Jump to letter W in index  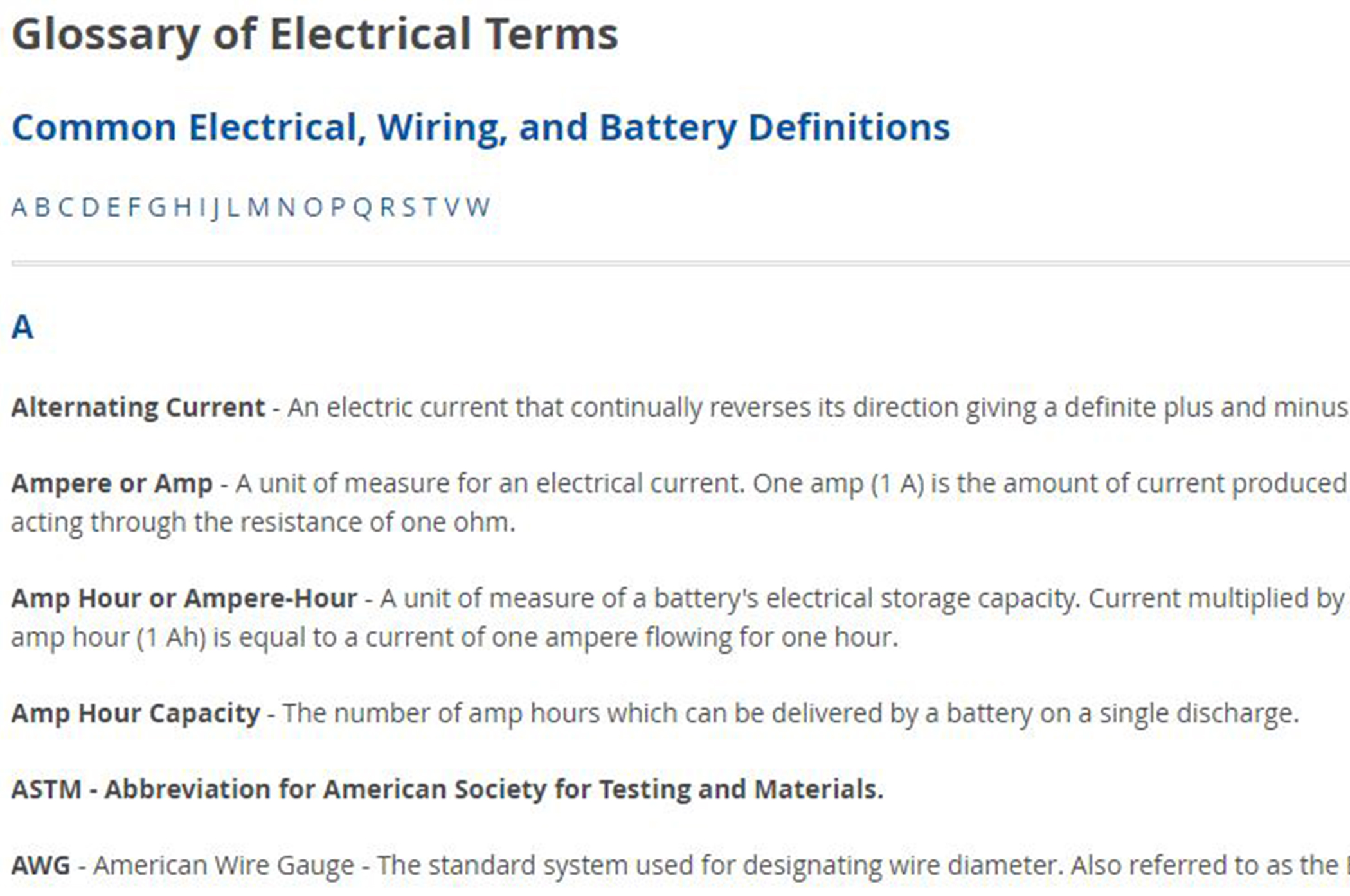[478, 208]
